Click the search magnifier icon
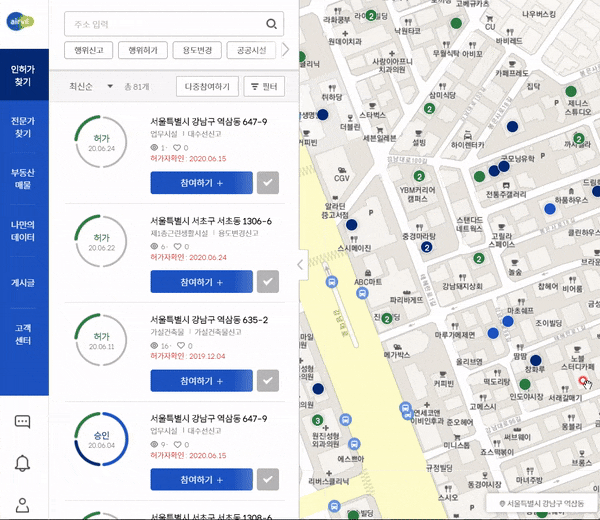 click(271, 24)
